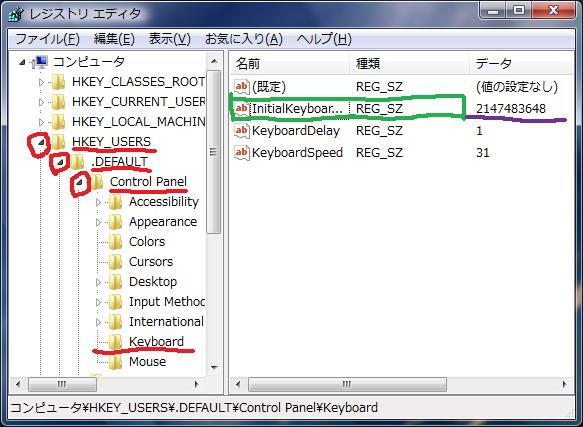
Task: Click the HKEY_USERS folder icon
Action: point(58,142)
